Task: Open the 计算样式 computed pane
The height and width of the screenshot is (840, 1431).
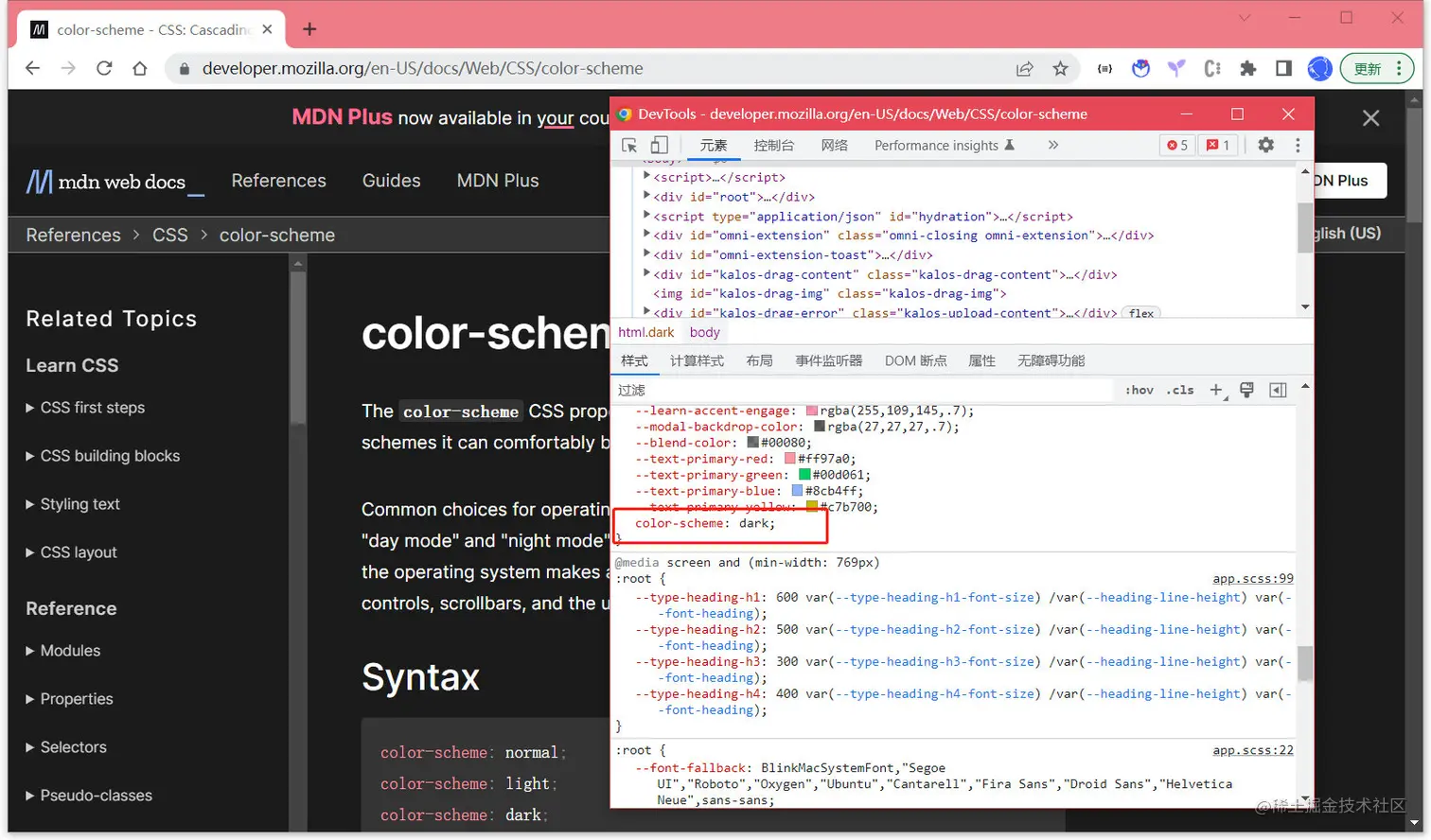Action: click(697, 360)
